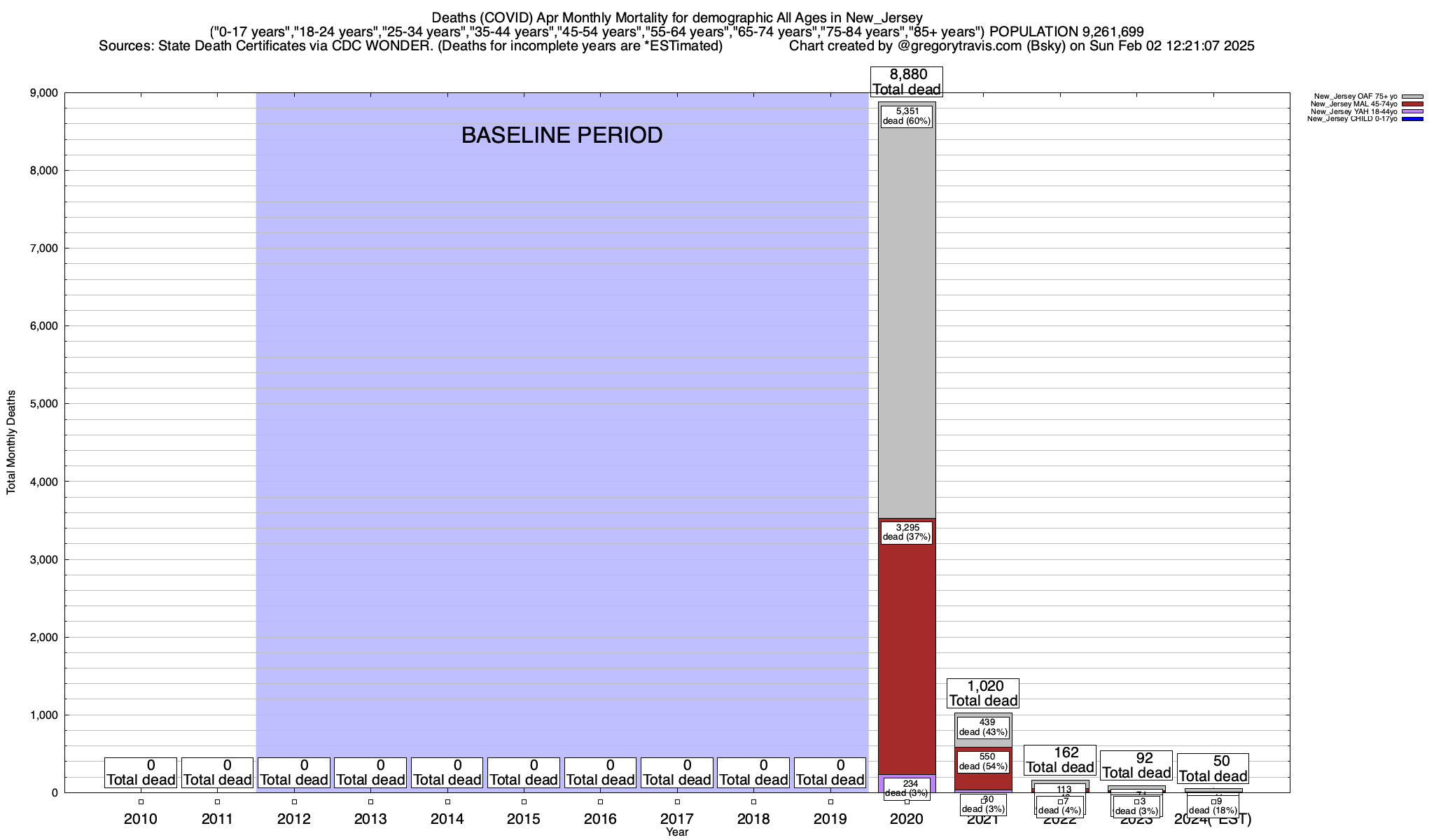Click the 5,351 dead (60%) segment label

(x=907, y=115)
